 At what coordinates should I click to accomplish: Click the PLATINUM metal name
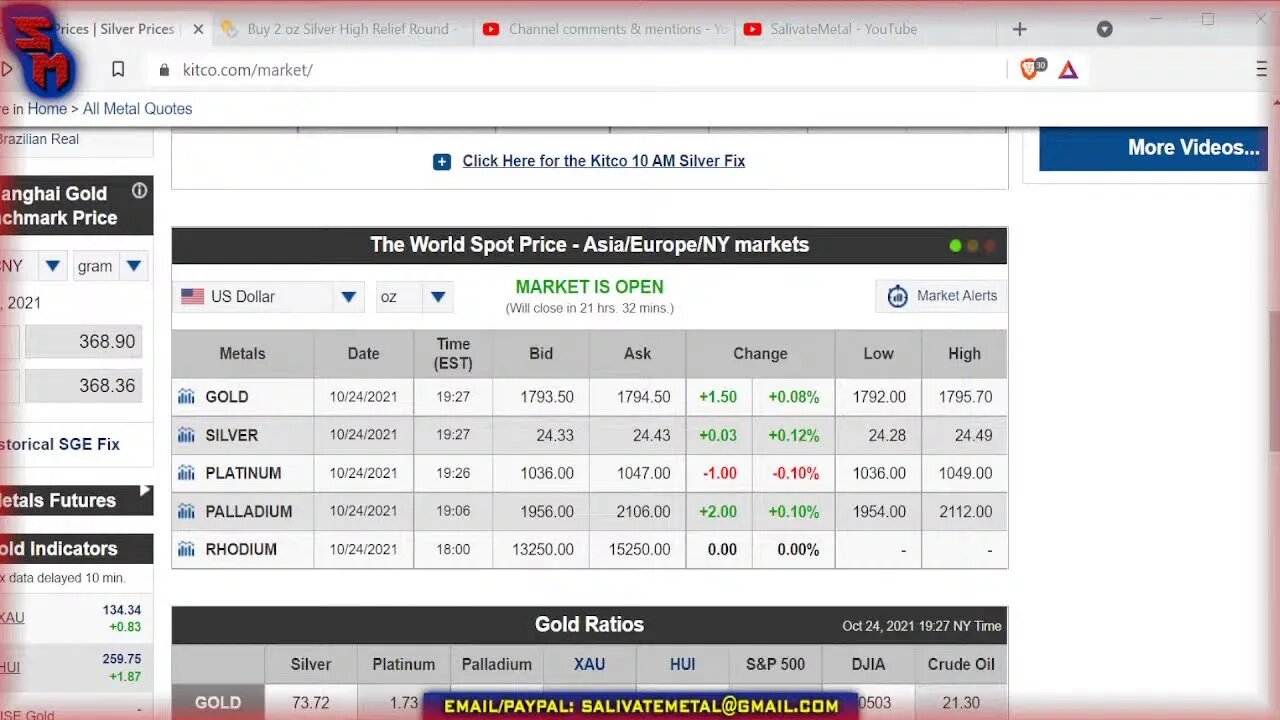[x=243, y=473]
